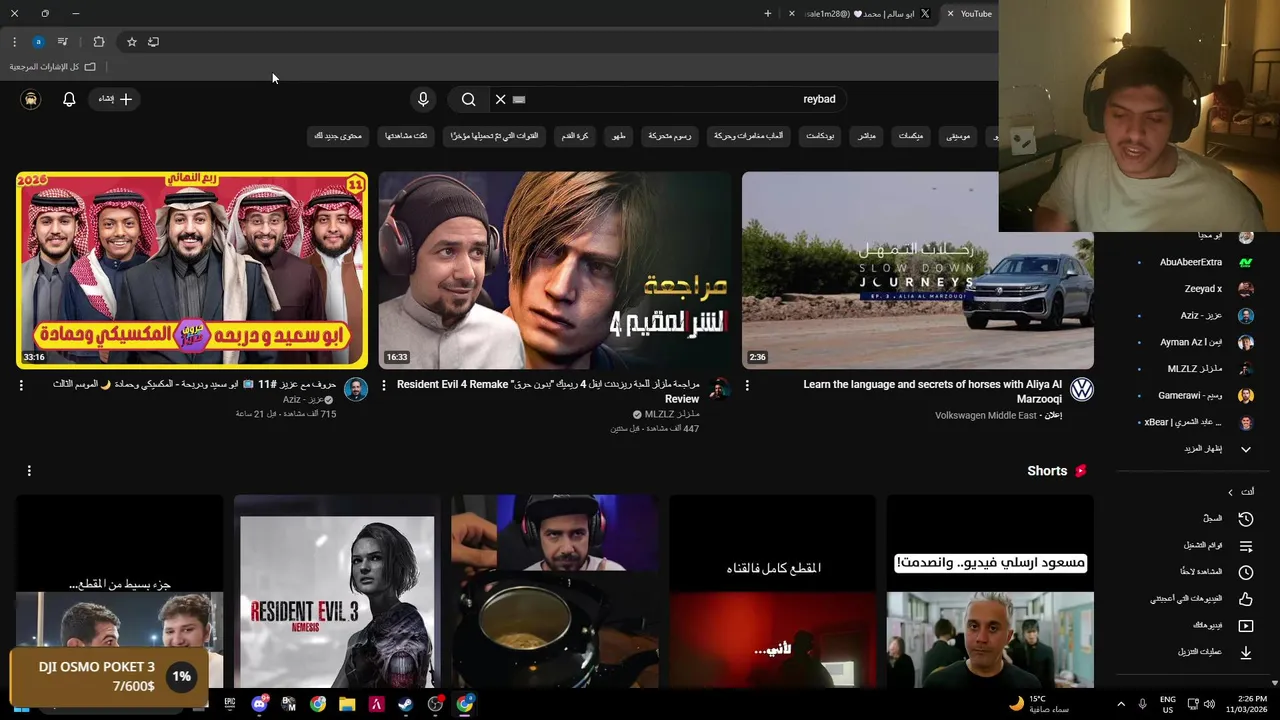Open xBear subscription channel
Image resolution: width=1280 pixels, height=720 pixels.
click(x=1194, y=422)
